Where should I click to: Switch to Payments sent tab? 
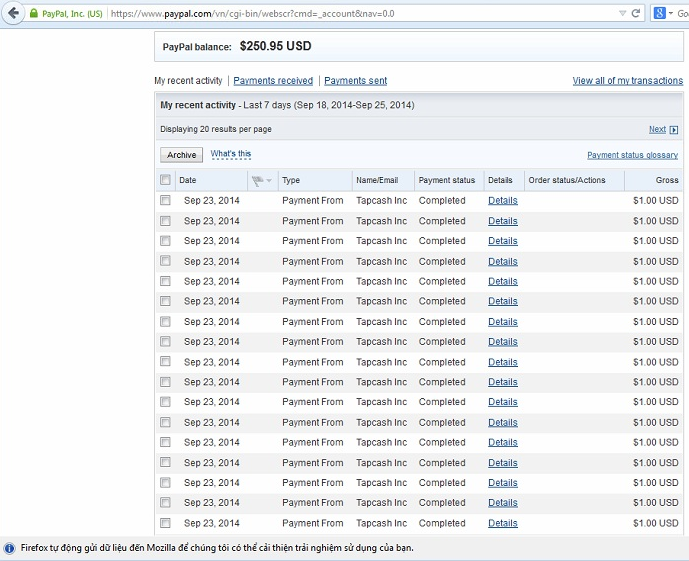click(355, 81)
